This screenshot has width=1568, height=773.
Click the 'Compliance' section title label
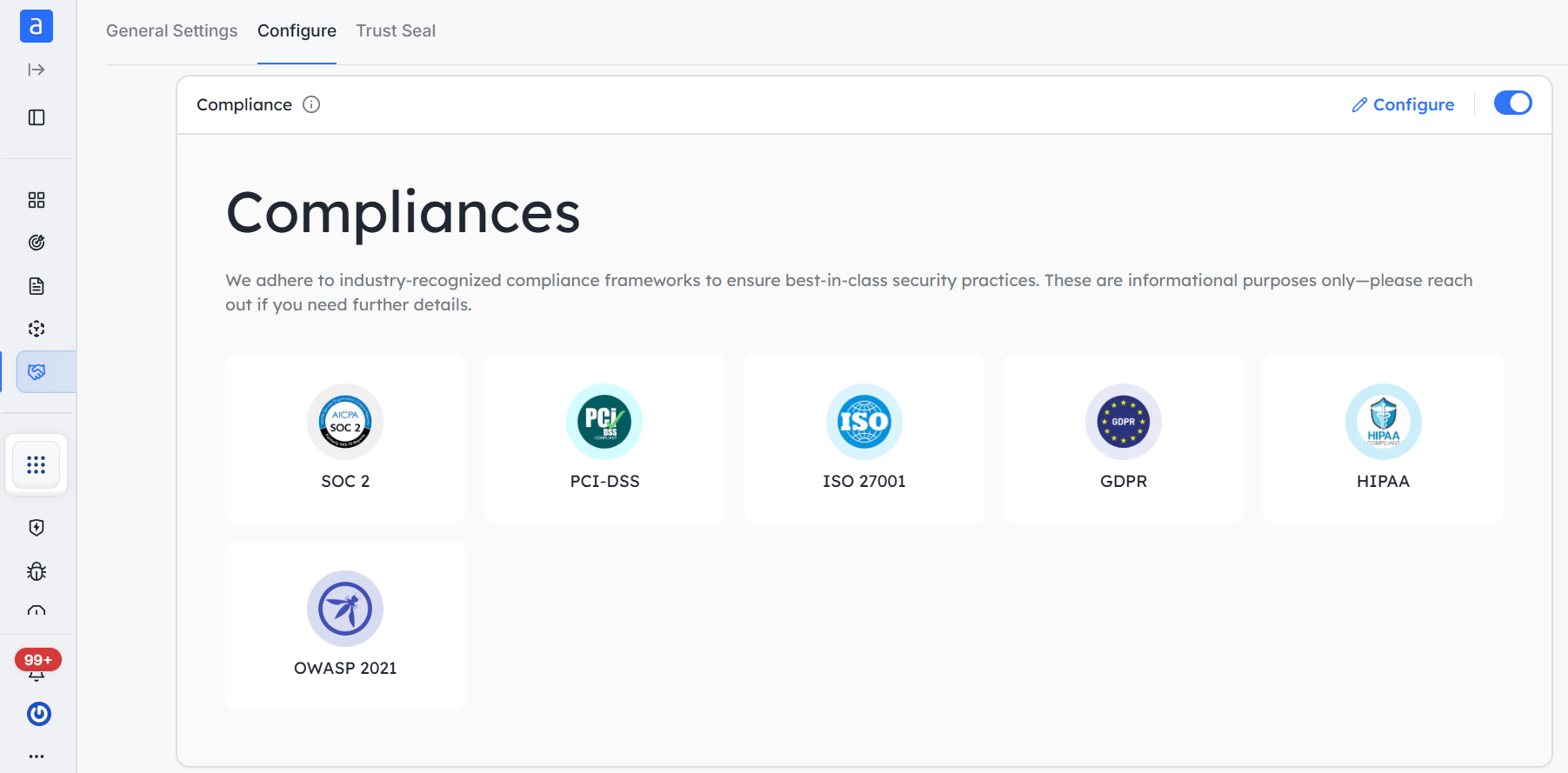pos(244,104)
